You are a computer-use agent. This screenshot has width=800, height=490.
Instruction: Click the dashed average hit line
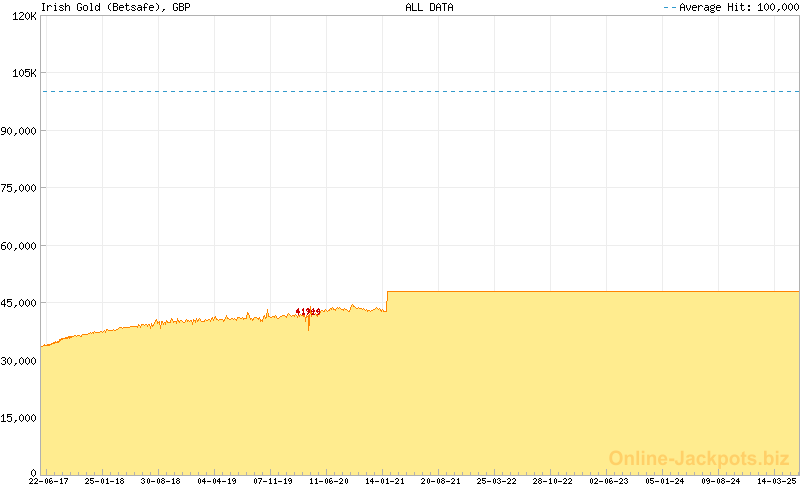[420, 92]
